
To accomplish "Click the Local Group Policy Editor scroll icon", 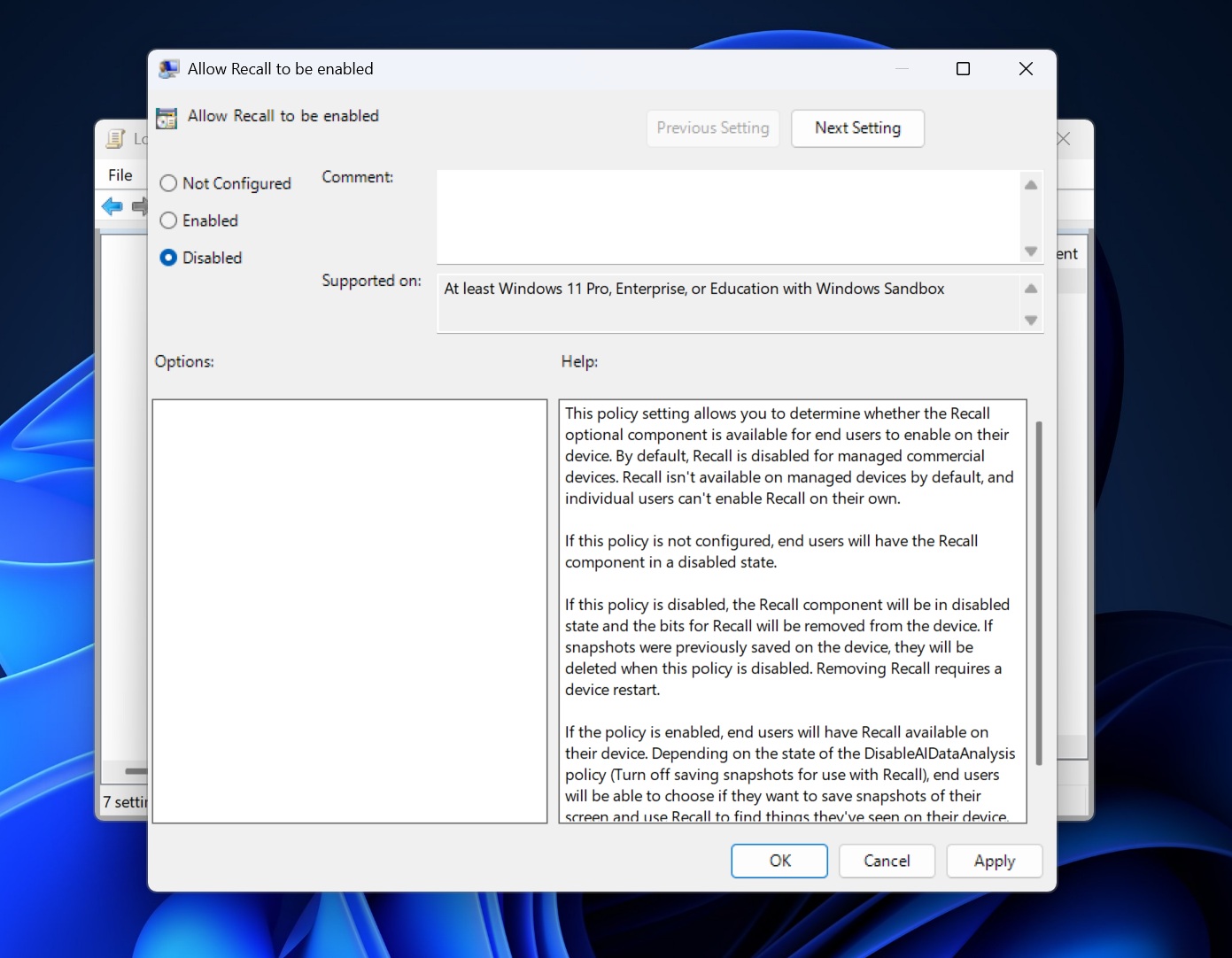I will 115,139.
